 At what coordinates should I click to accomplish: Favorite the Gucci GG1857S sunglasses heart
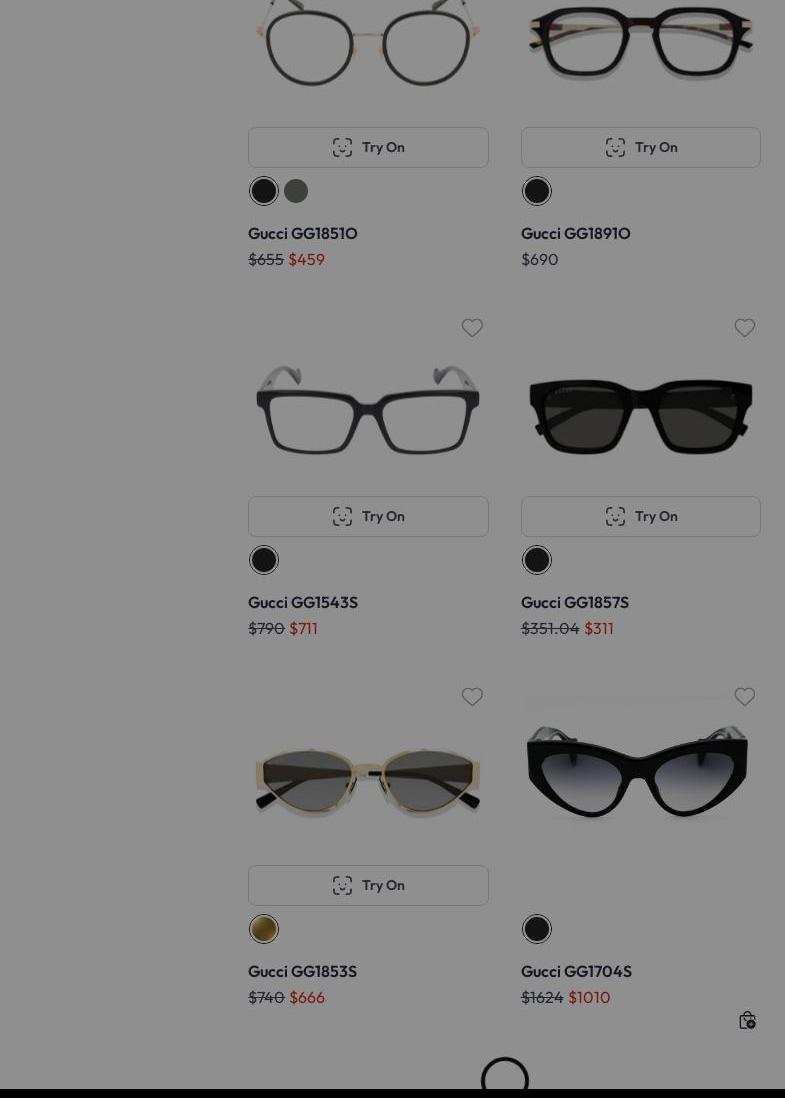point(744,327)
